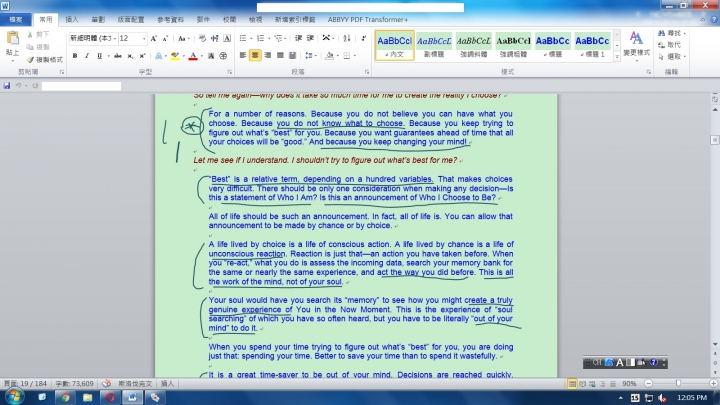Click the Cut (剪下) button
This screenshot has height=405, width=720.
(x=39, y=35)
